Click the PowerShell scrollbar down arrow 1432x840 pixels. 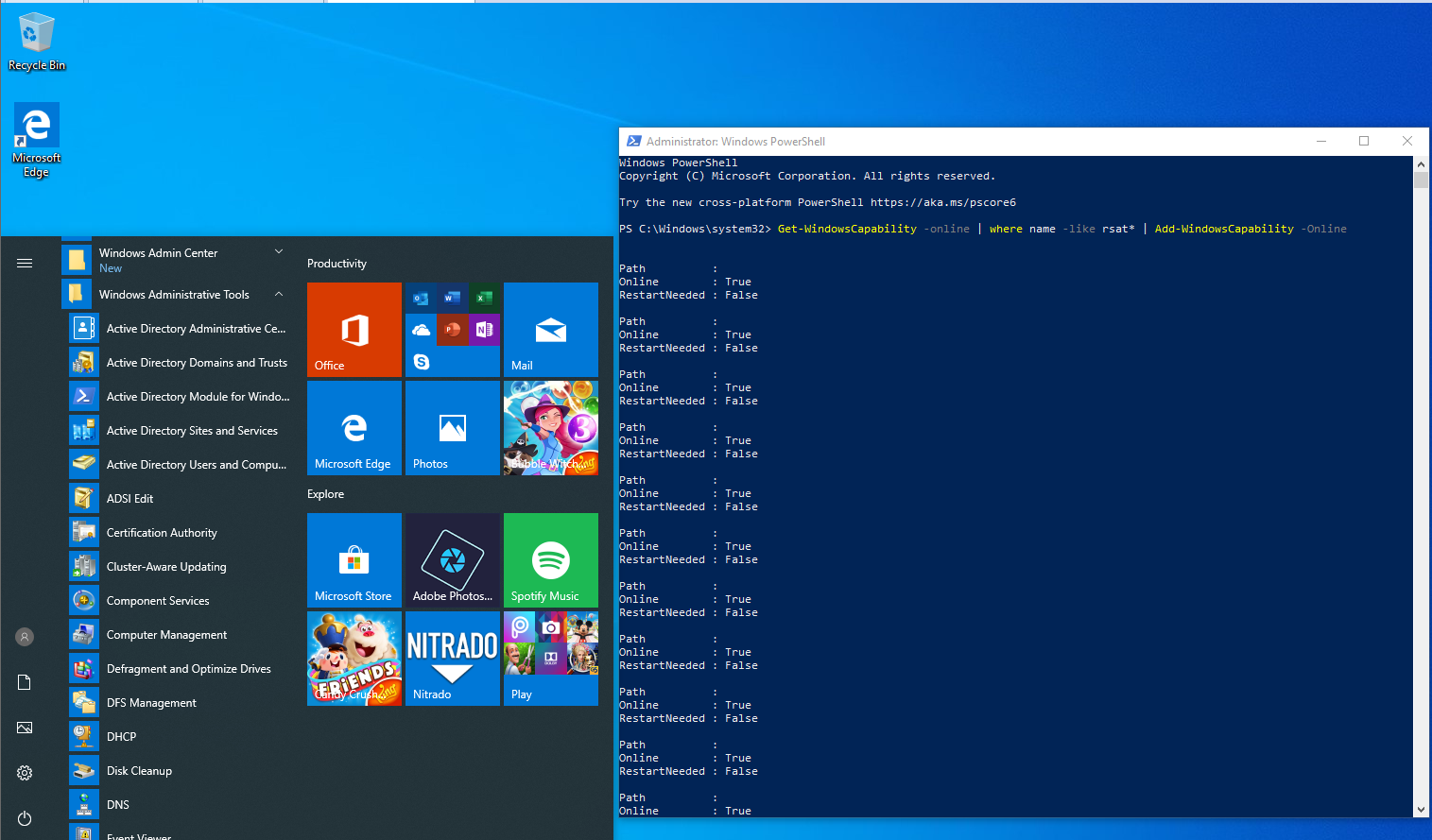pos(1420,810)
